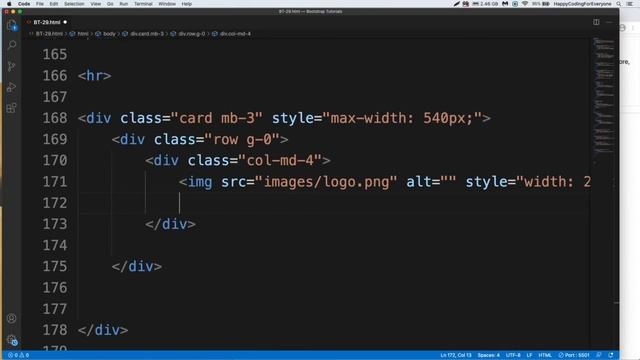
Task: Click "card mb-3" class value
Action: pyautogui.click(x=216, y=118)
